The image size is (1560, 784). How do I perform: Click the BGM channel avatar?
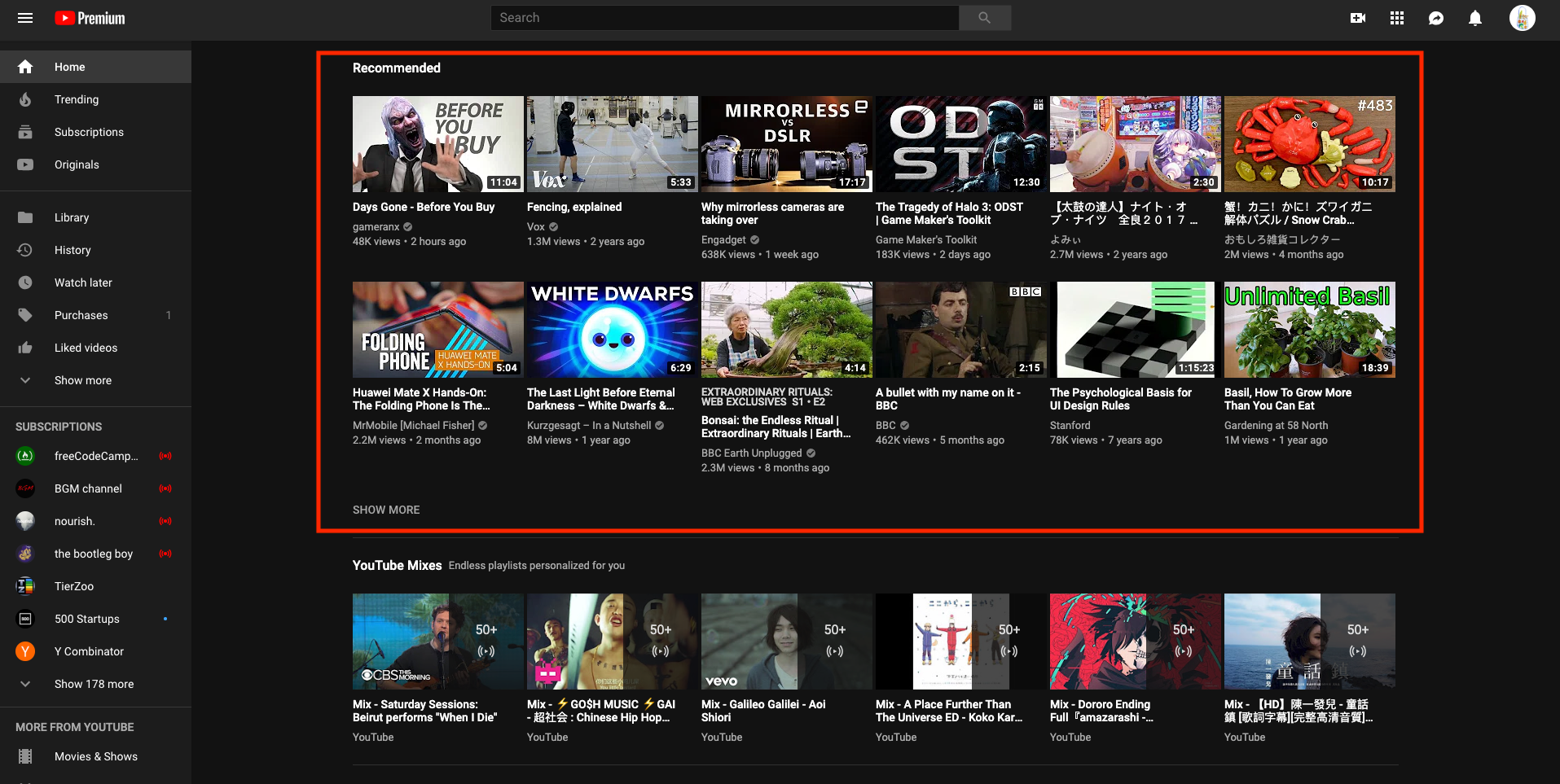25,488
